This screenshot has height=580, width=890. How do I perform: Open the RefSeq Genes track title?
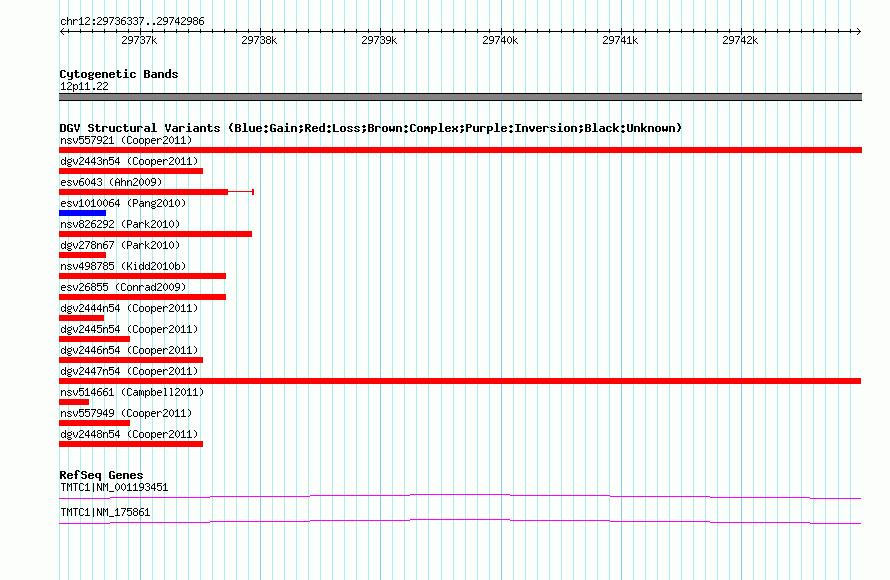tap(101, 475)
